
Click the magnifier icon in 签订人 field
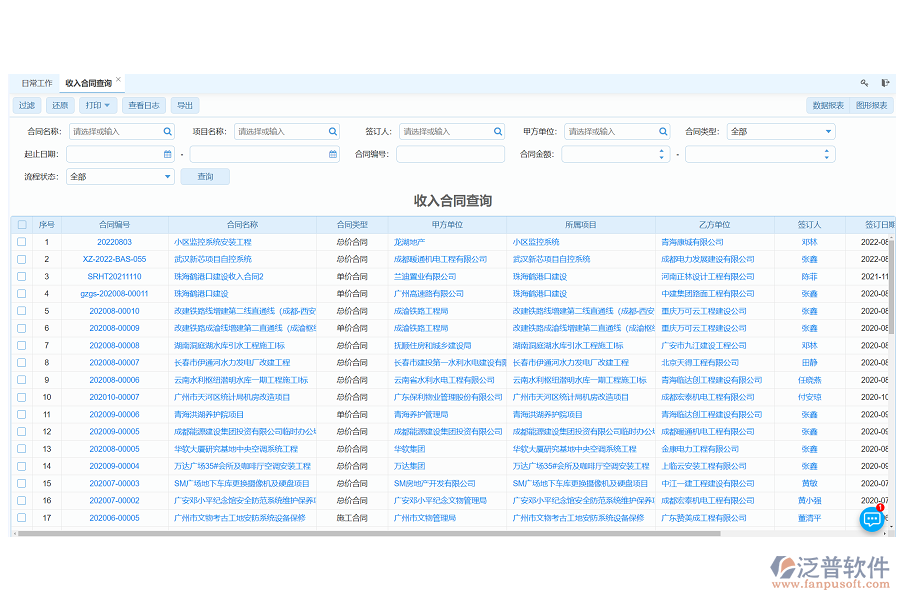[497, 131]
